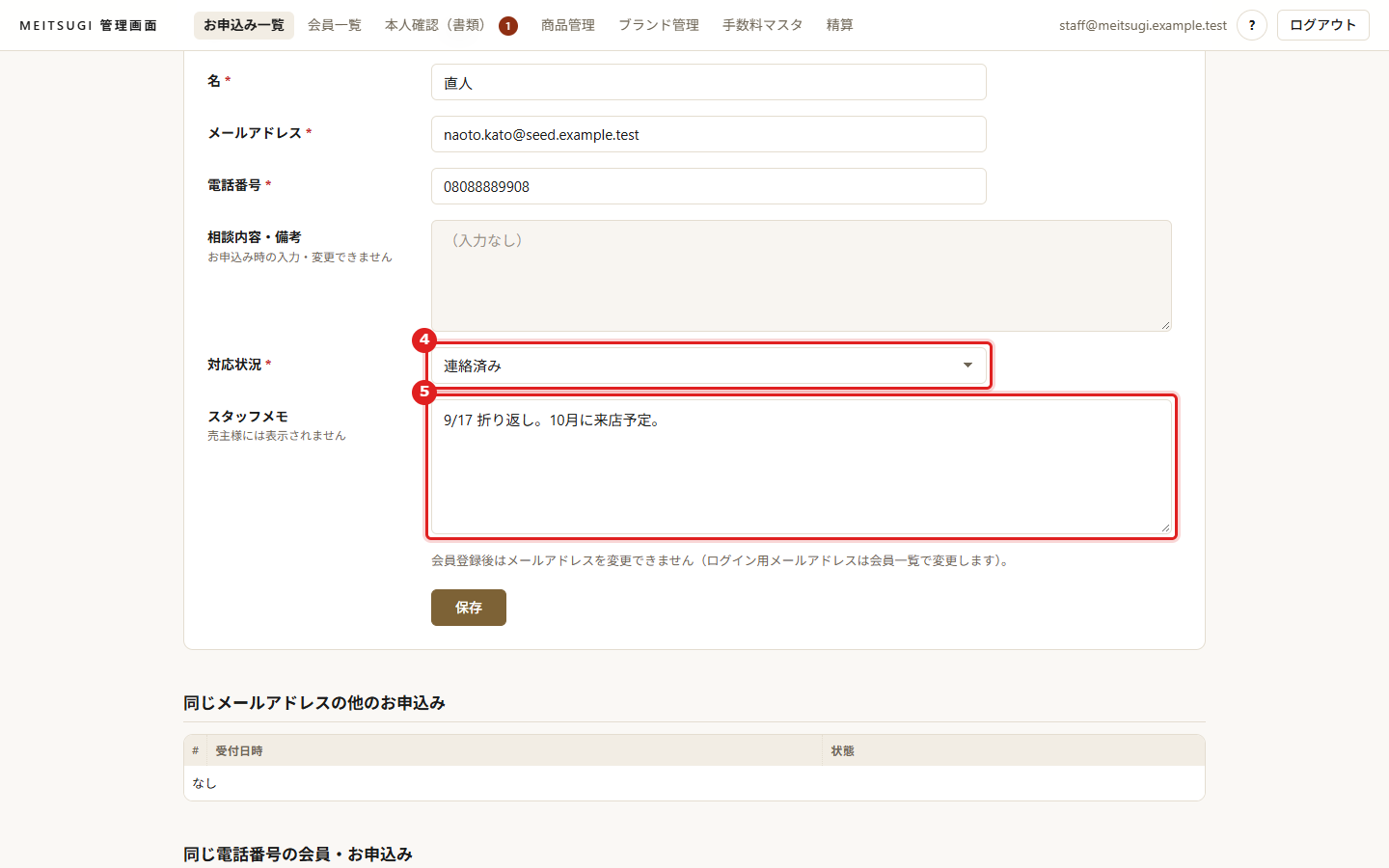Click the annotation marker number 4
Screen dimensions: 1389x868
(423, 339)
